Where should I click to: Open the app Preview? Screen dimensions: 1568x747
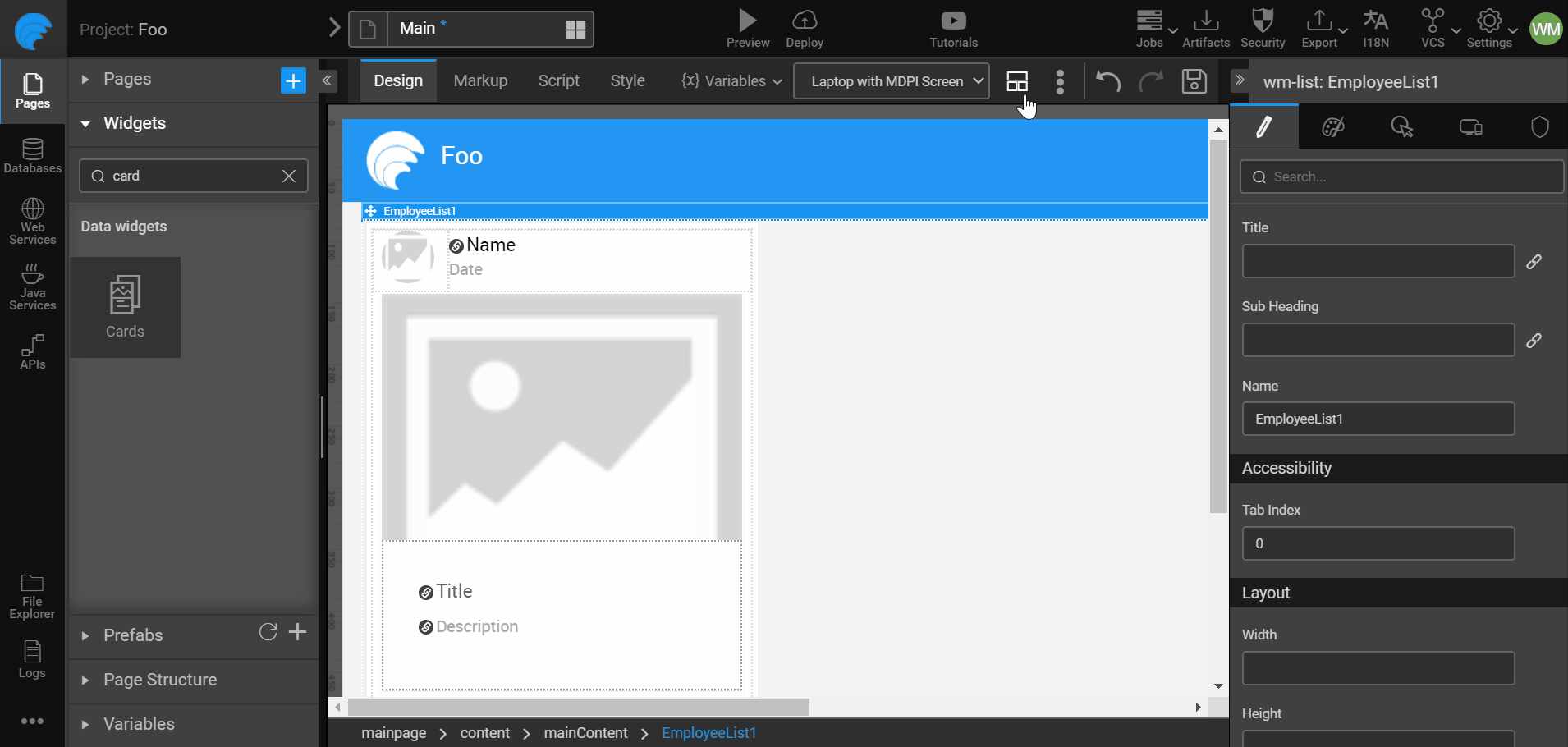click(747, 29)
